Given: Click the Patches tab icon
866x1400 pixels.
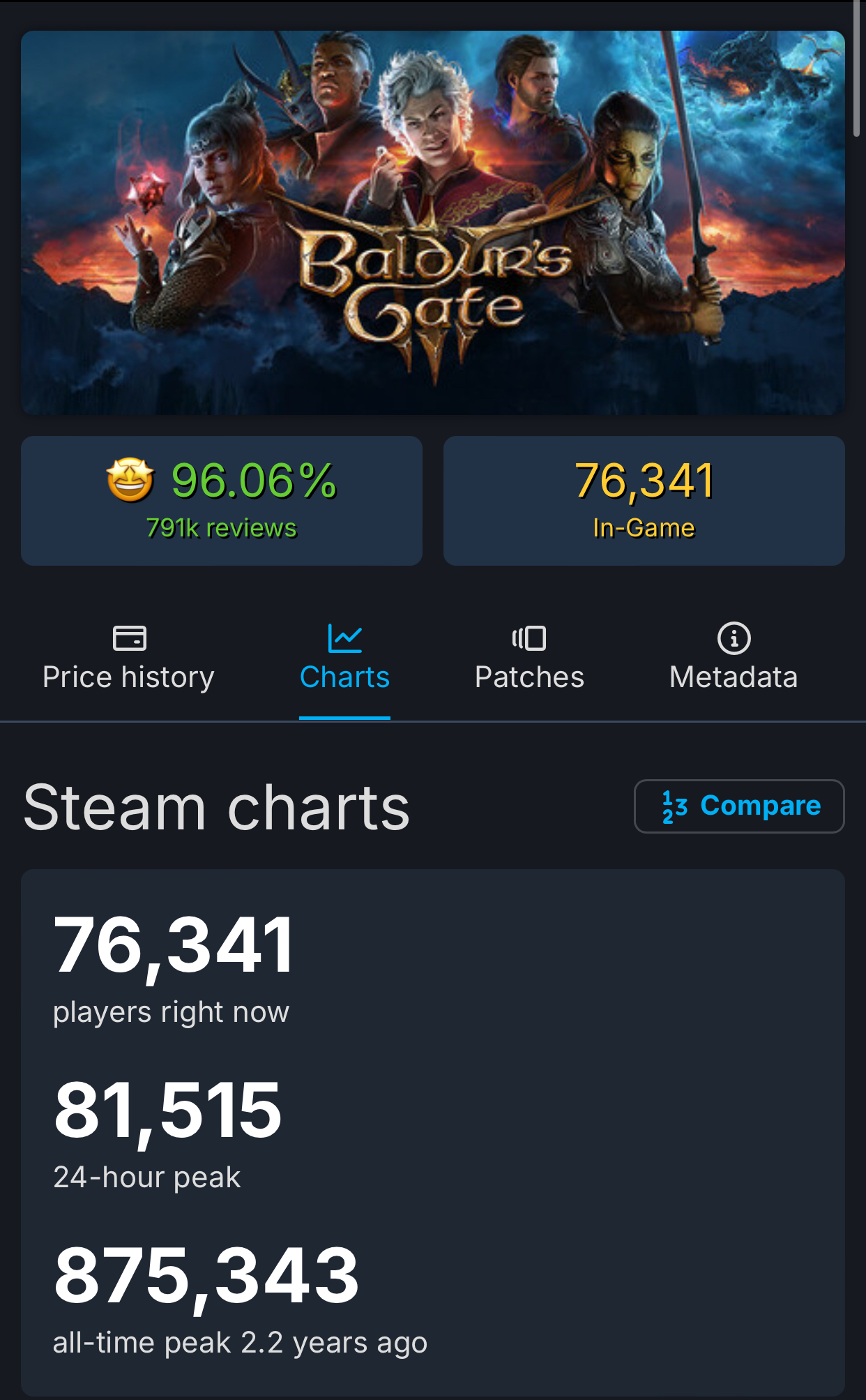Looking at the screenshot, I should pyautogui.click(x=529, y=638).
